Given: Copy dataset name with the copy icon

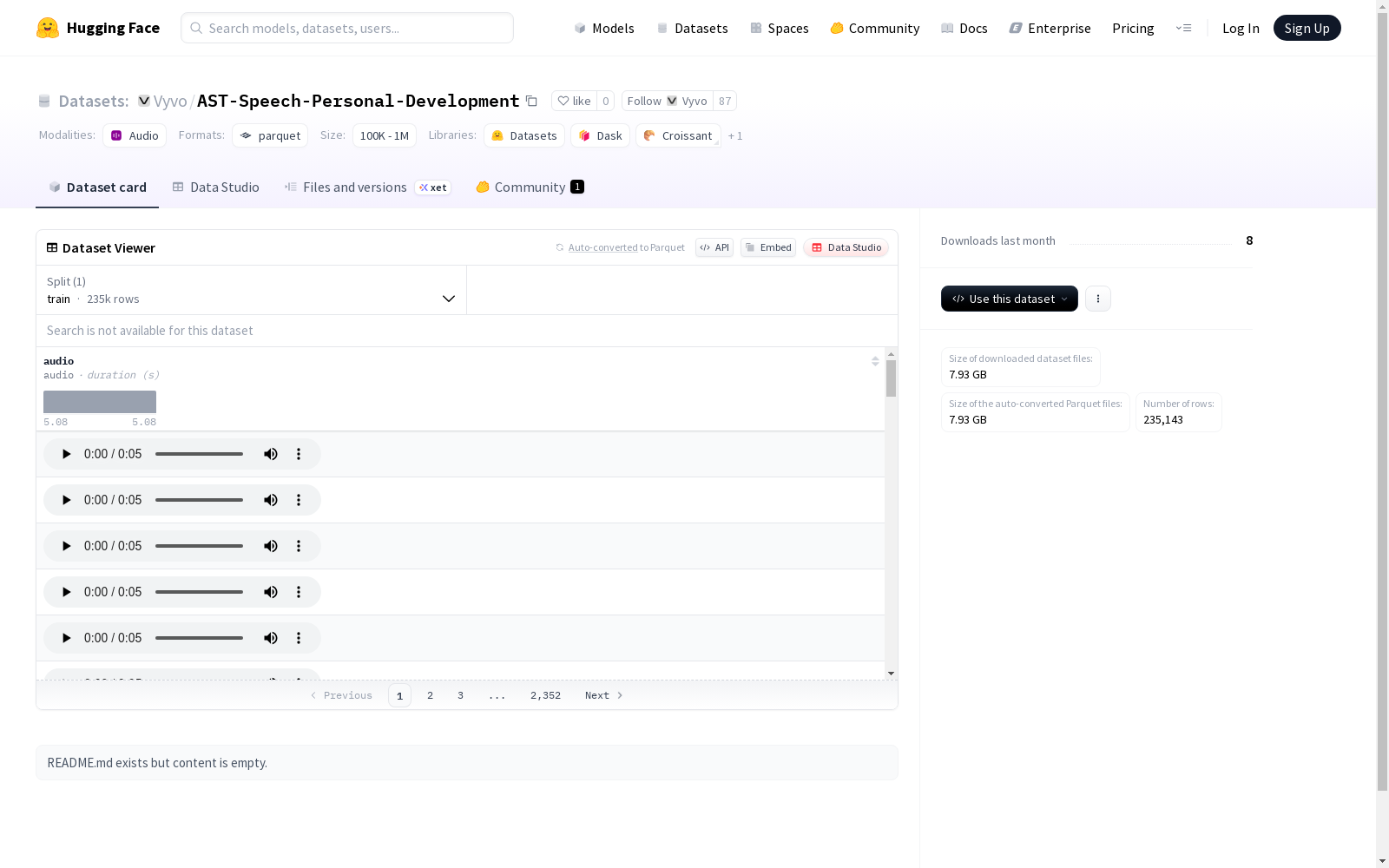Looking at the screenshot, I should [x=531, y=101].
